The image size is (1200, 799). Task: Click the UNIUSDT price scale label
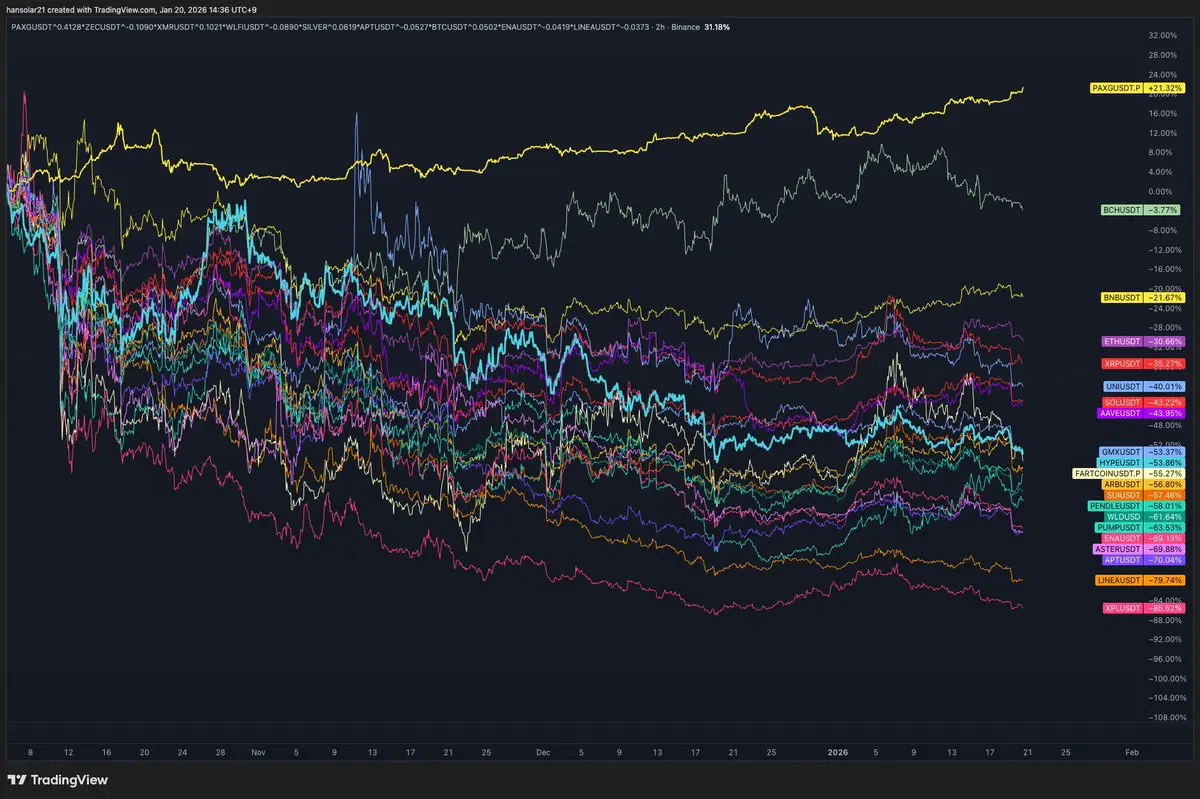click(x=1143, y=386)
